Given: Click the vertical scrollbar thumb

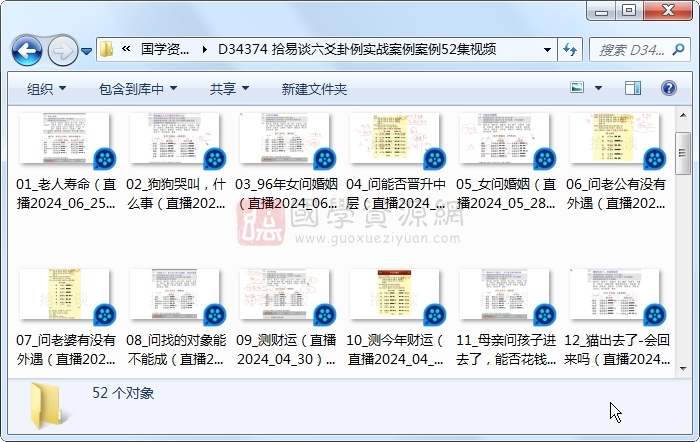Looking at the screenshot, I should click(x=683, y=153).
